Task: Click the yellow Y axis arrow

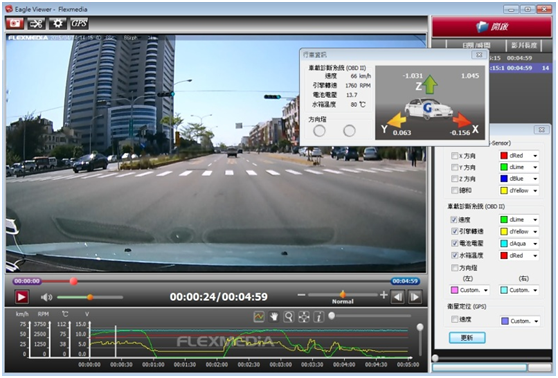Action: [396, 120]
